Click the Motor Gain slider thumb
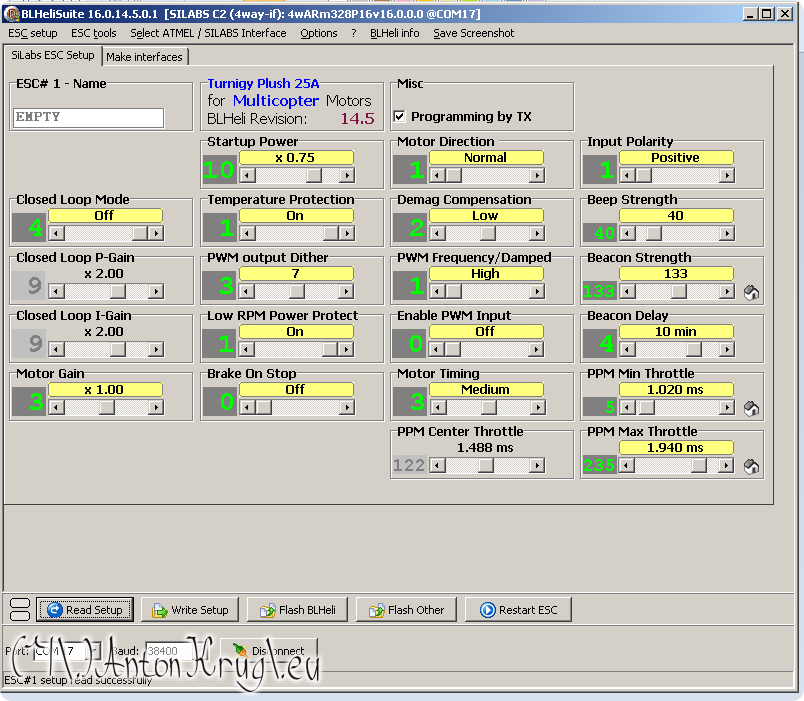804x701 pixels. pyautogui.click(x=107, y=407)
